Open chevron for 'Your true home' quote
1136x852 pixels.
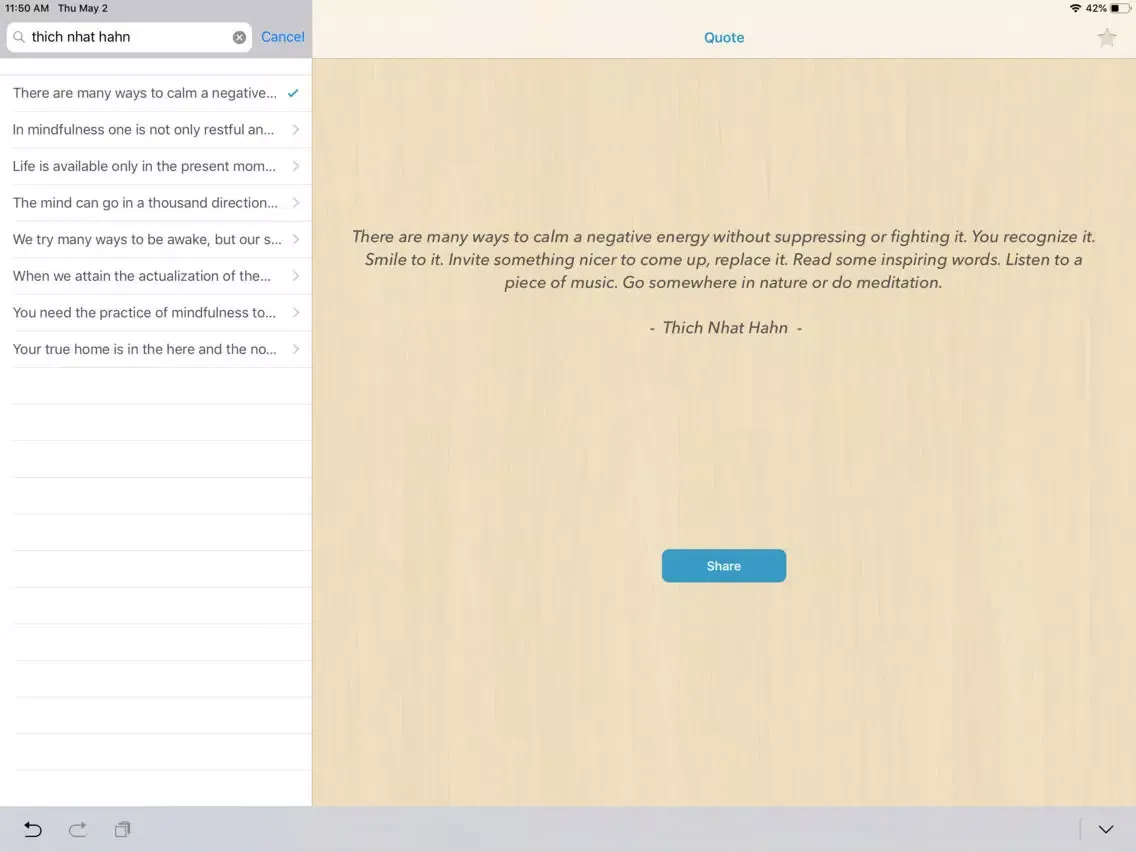[x=295, y=349]
